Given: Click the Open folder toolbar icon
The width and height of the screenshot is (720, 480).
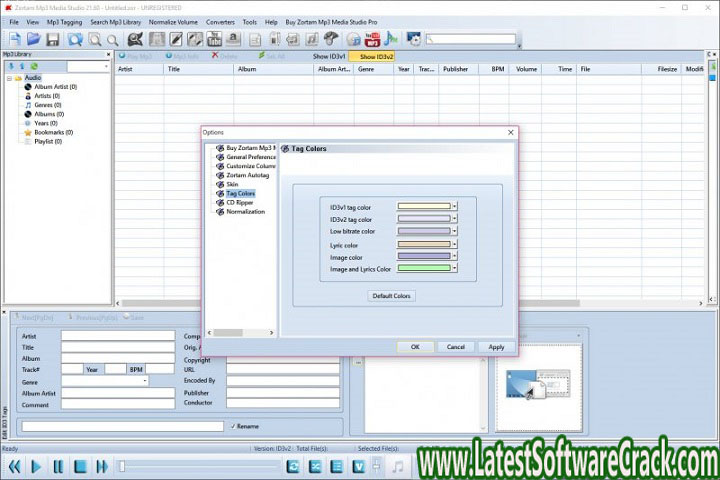Looking at the screenshot, I should tap(32, 39).
